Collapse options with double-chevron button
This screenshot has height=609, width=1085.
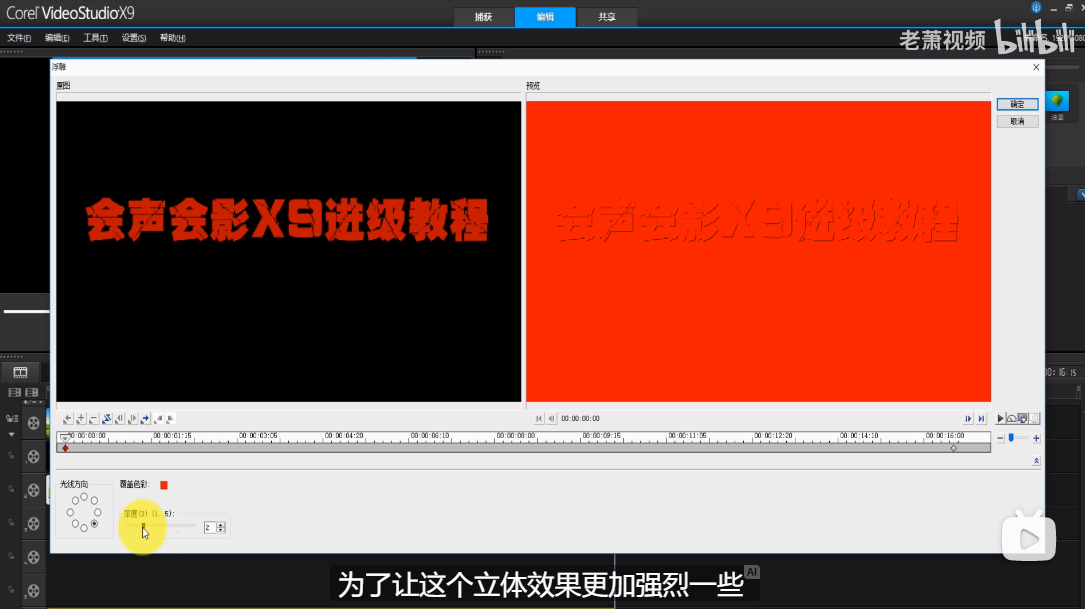(x=1036, y=461)
